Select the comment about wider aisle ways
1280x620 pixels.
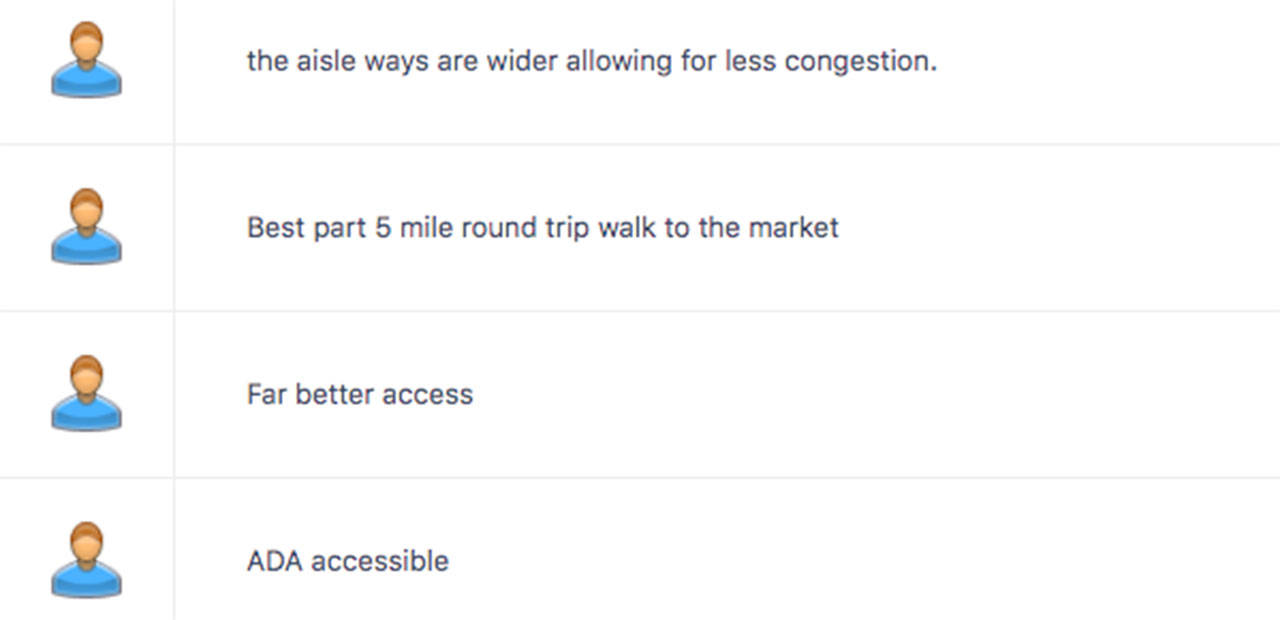point(592,61)
